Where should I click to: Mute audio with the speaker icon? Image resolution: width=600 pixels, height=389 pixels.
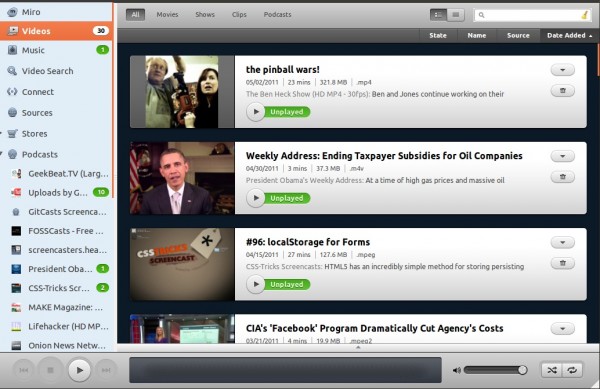pos(457,370)
